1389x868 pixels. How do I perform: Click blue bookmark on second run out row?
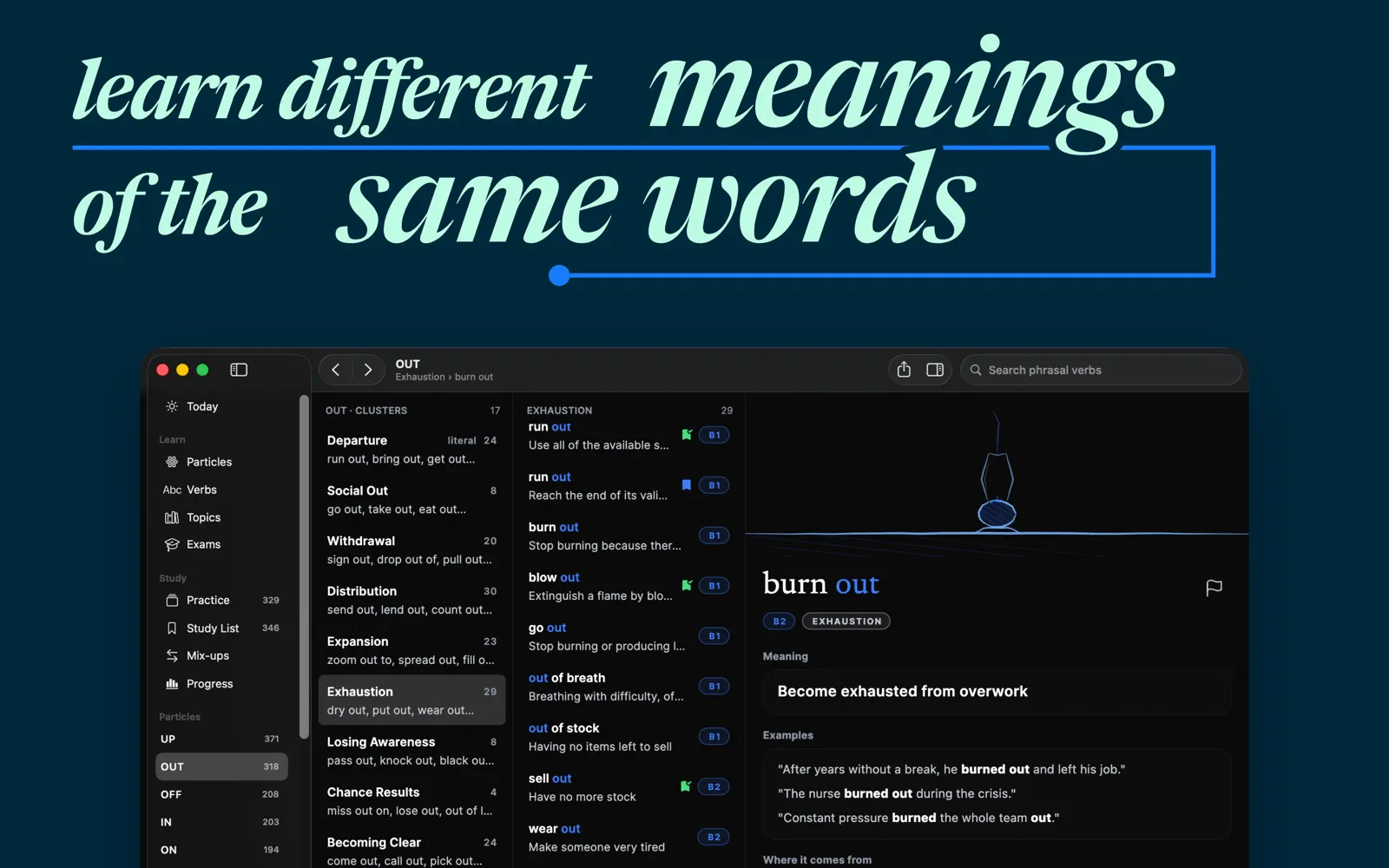tap(687, 485)
